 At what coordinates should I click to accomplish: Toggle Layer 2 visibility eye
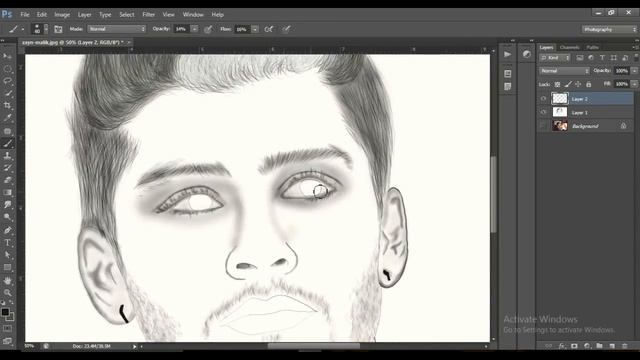[543, 99]
